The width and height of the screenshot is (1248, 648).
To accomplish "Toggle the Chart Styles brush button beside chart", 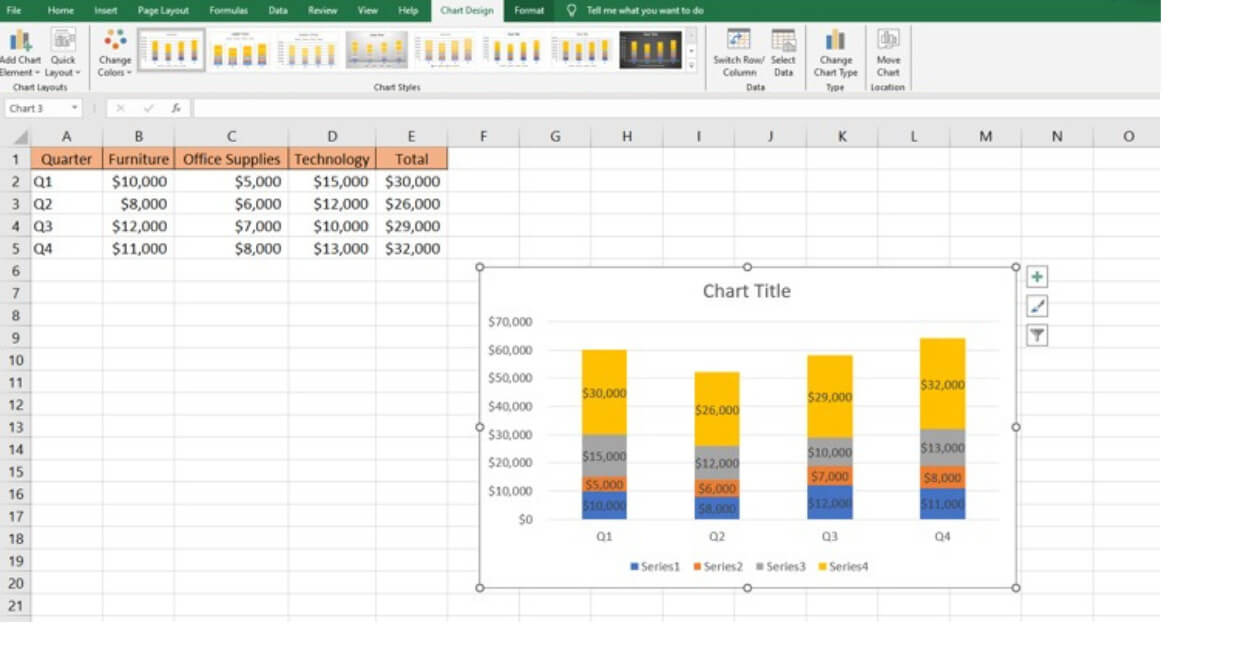I will click(1037, 306).
